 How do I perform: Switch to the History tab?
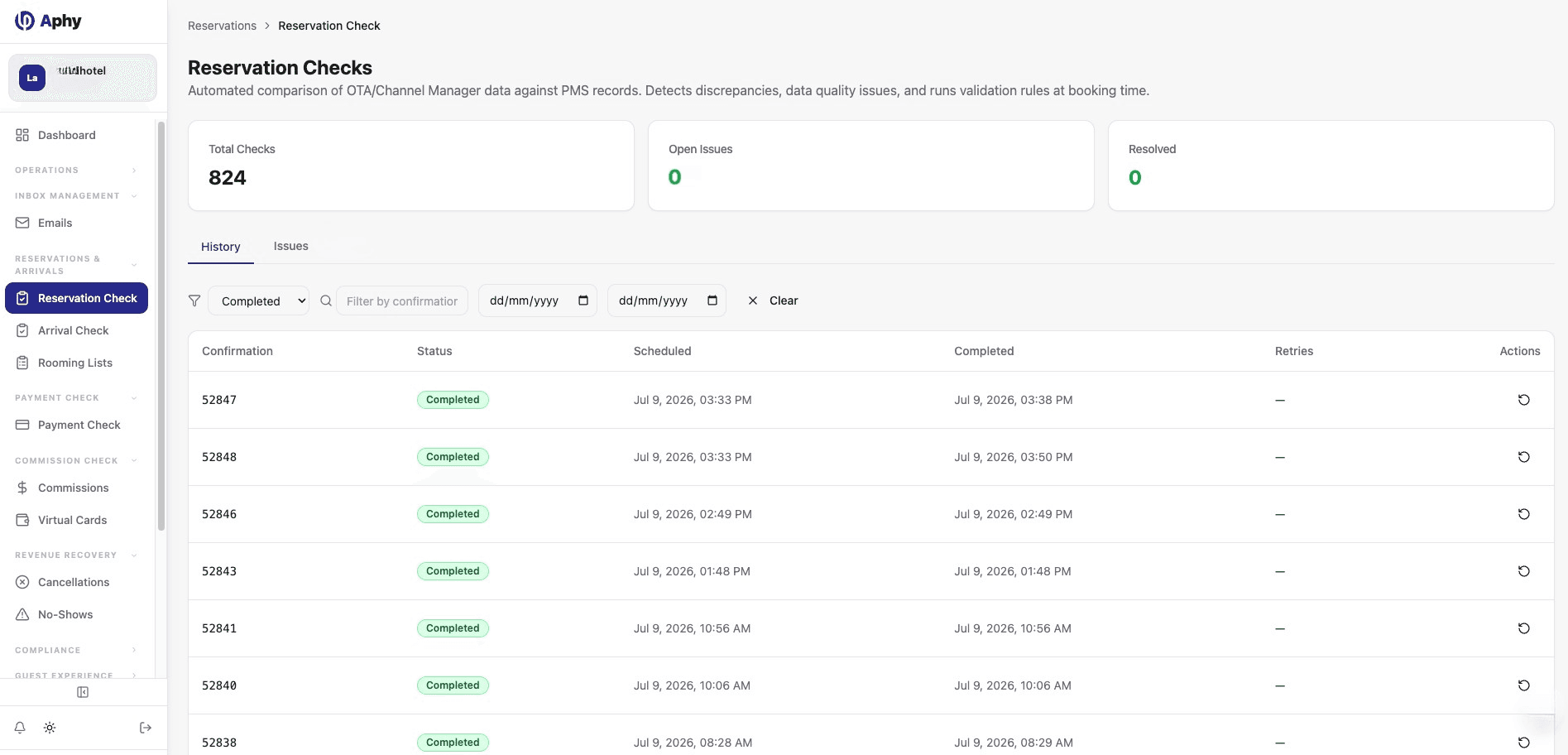[220, 247]
